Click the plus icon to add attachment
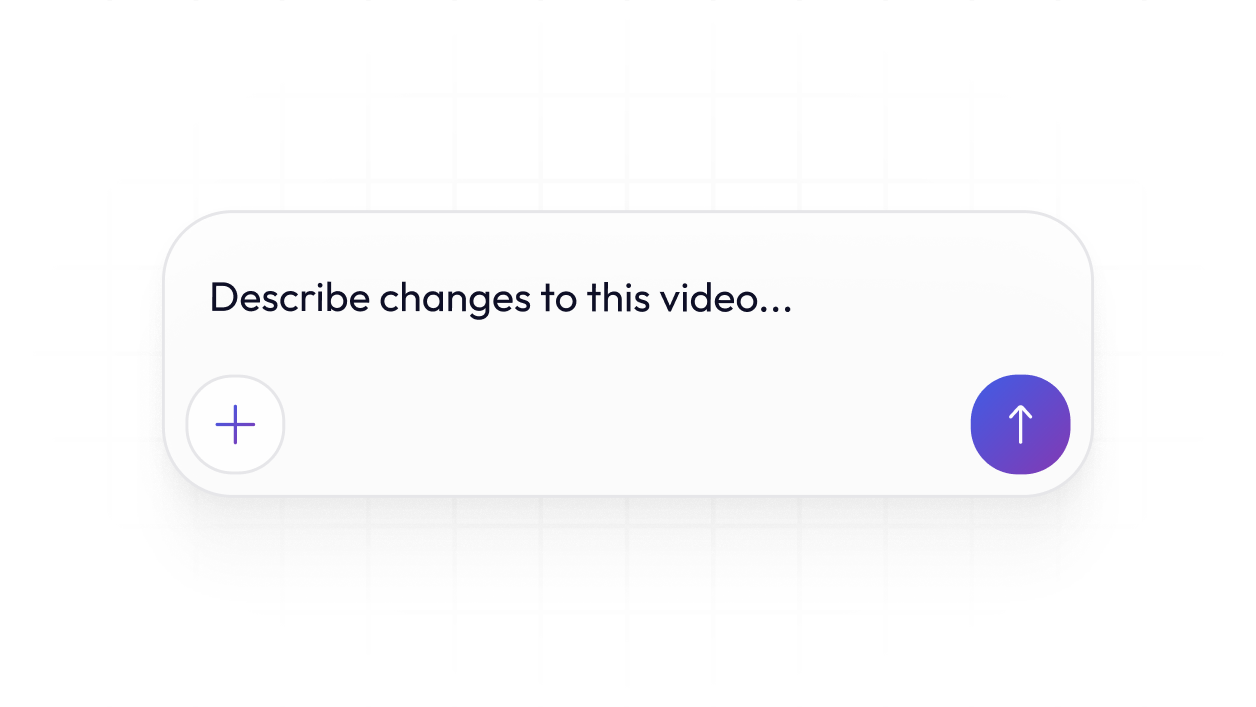The image size is (1256, 707). click(x=235, y=425)
